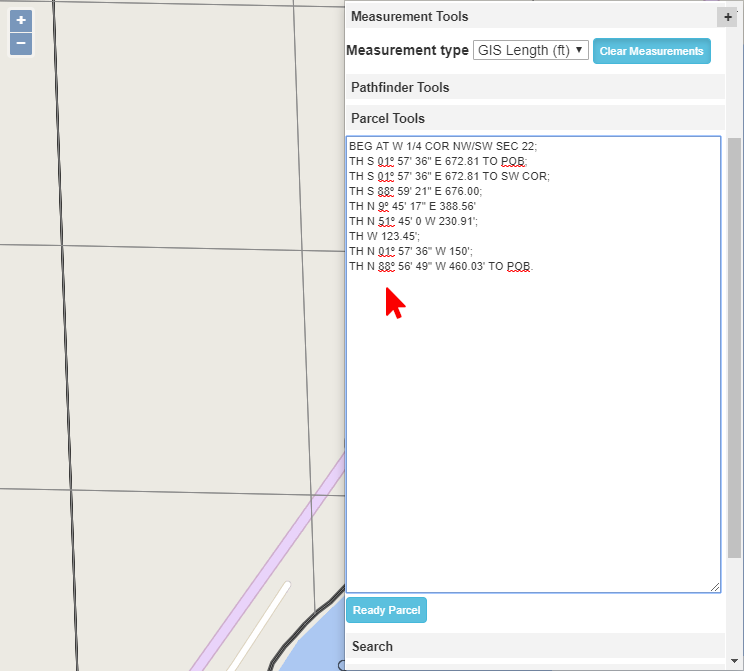Expand the Measurement Tools section
This screenshot has height=671, width=744.
[x=410, y=17]
